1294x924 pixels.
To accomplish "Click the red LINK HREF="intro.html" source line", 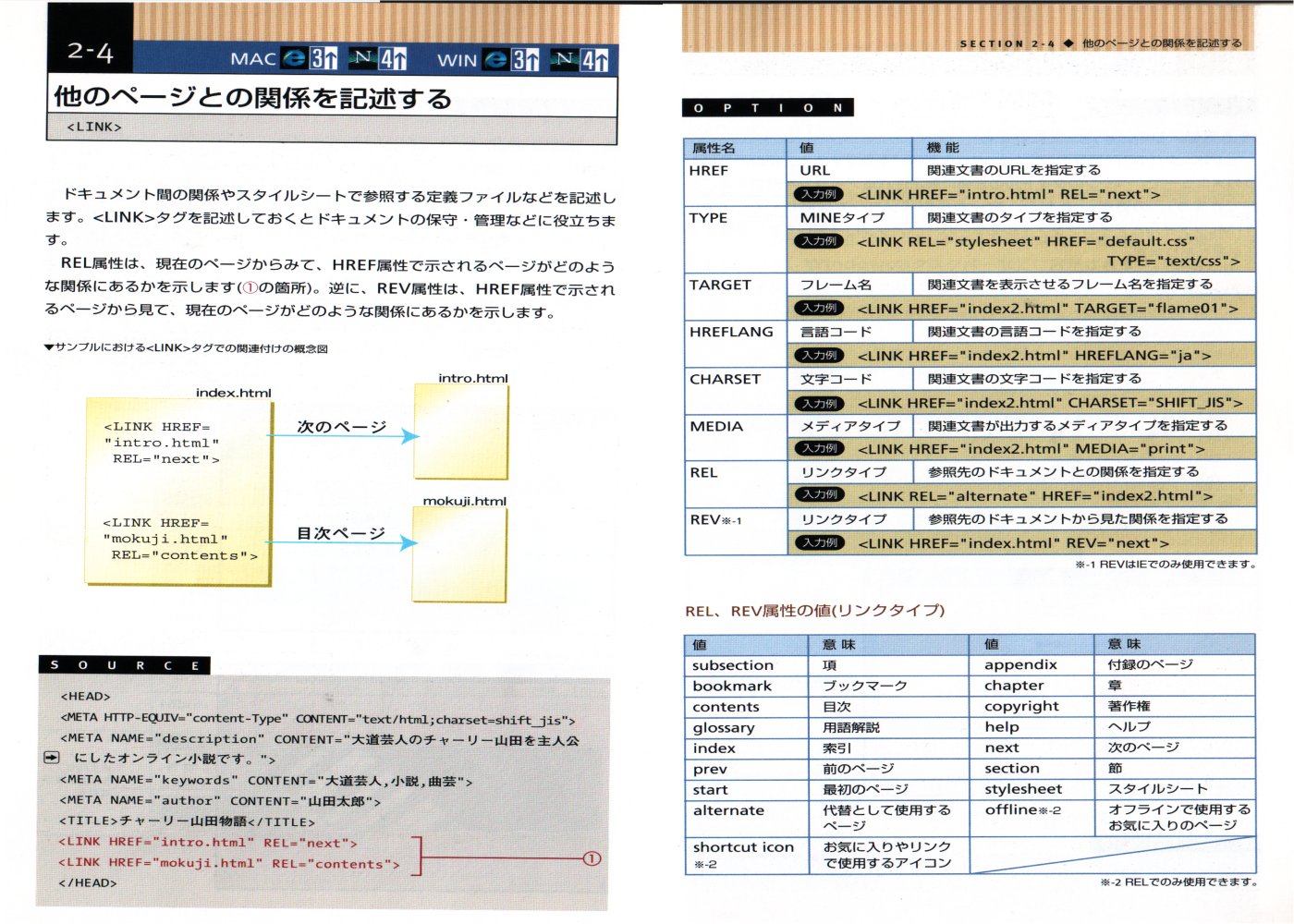I will click(208, 843).
